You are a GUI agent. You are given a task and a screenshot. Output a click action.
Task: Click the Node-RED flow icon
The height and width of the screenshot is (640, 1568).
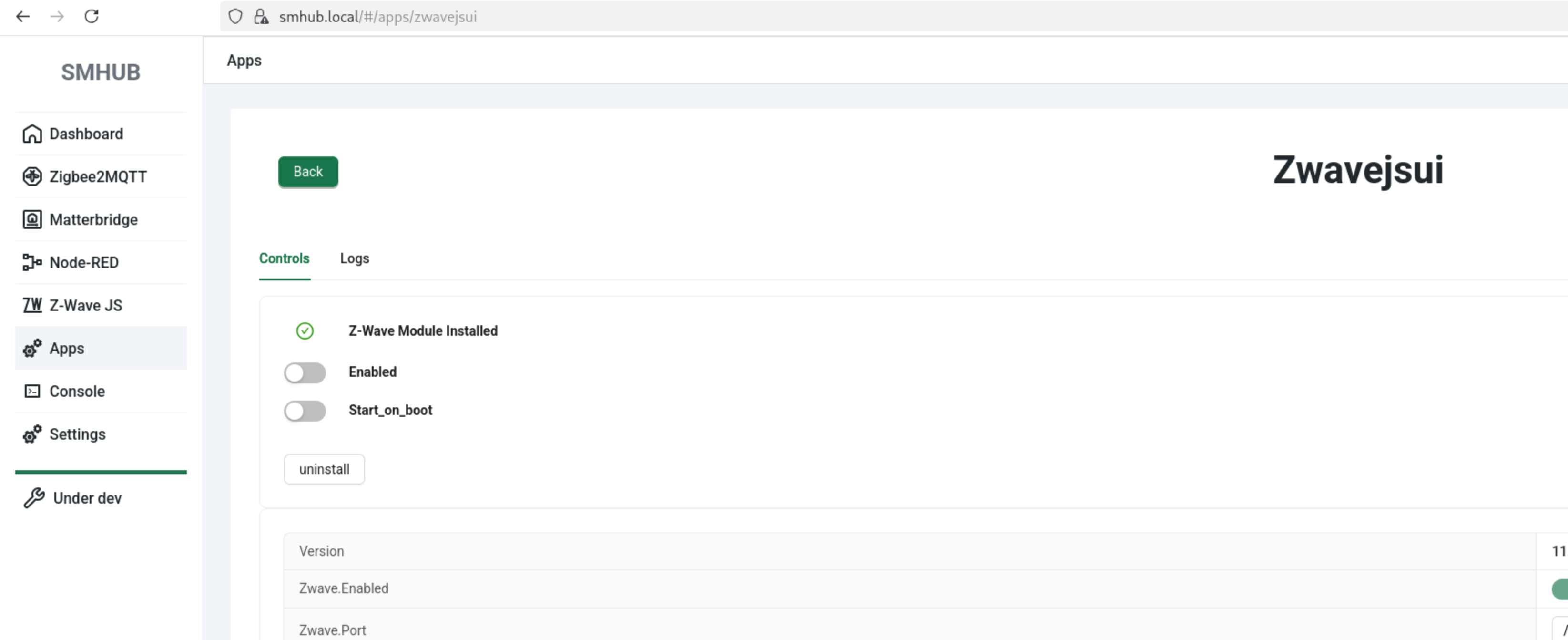point(31,262)
